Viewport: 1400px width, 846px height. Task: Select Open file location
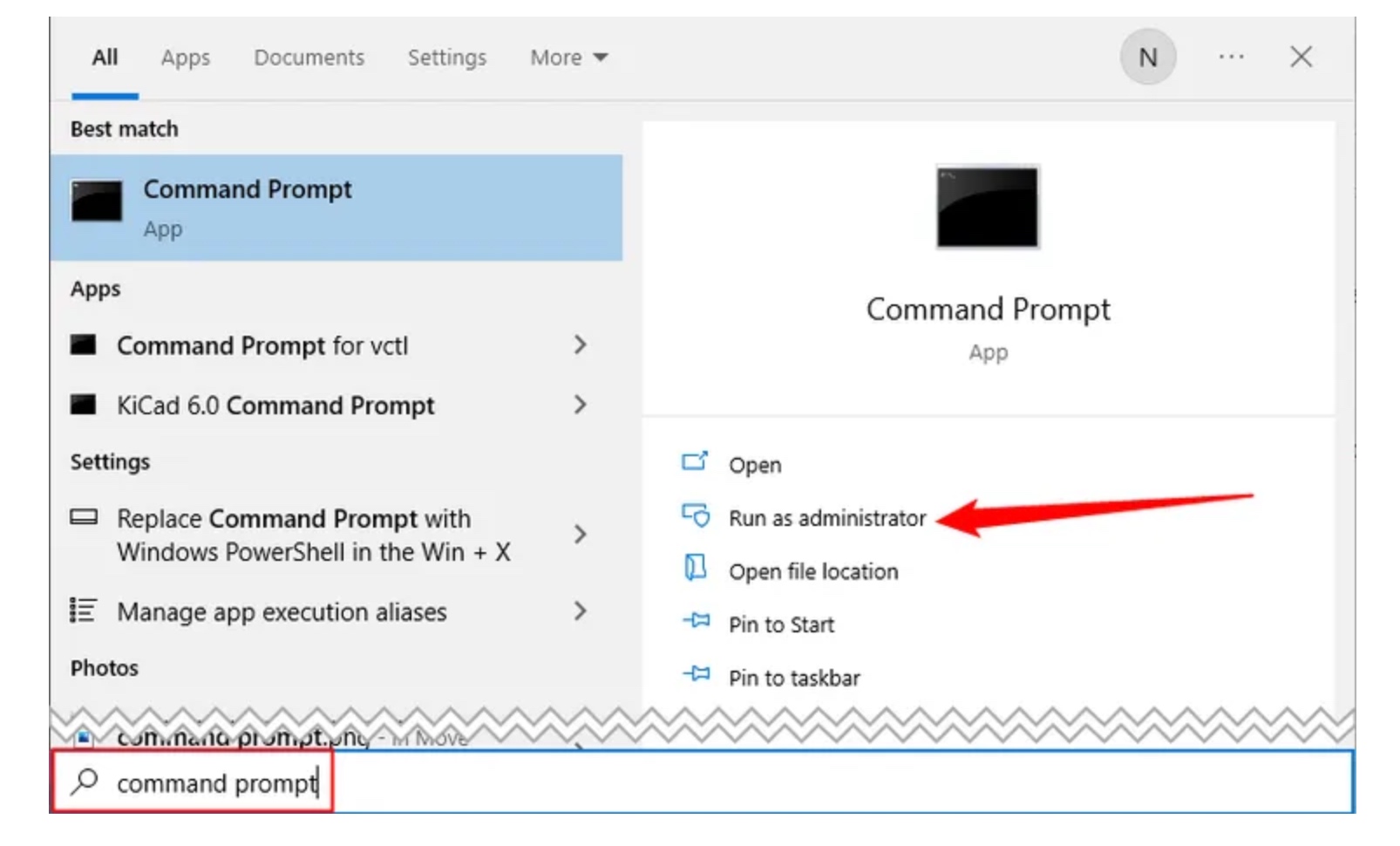[x=812, y=572]
